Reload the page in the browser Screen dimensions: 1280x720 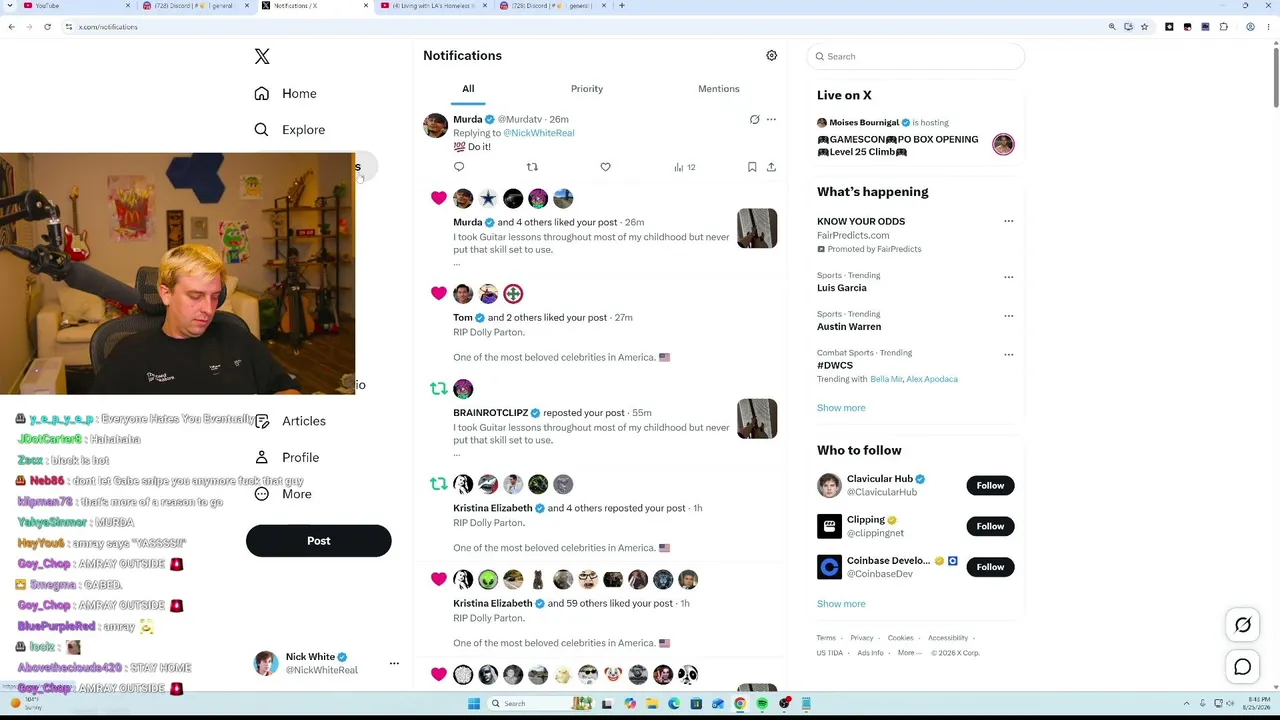coord(47,27)
